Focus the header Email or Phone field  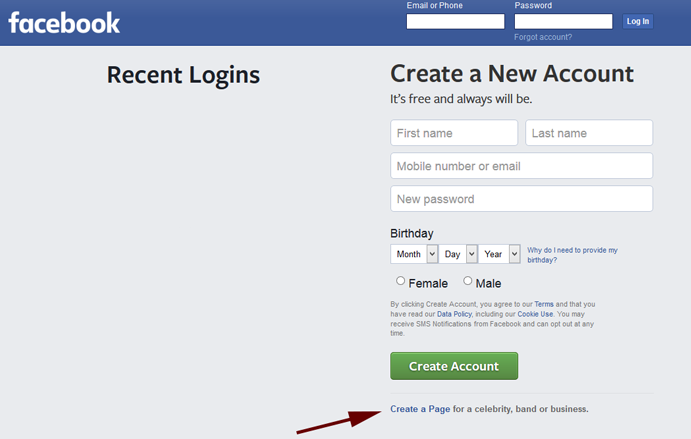click(x=455, y=21)
